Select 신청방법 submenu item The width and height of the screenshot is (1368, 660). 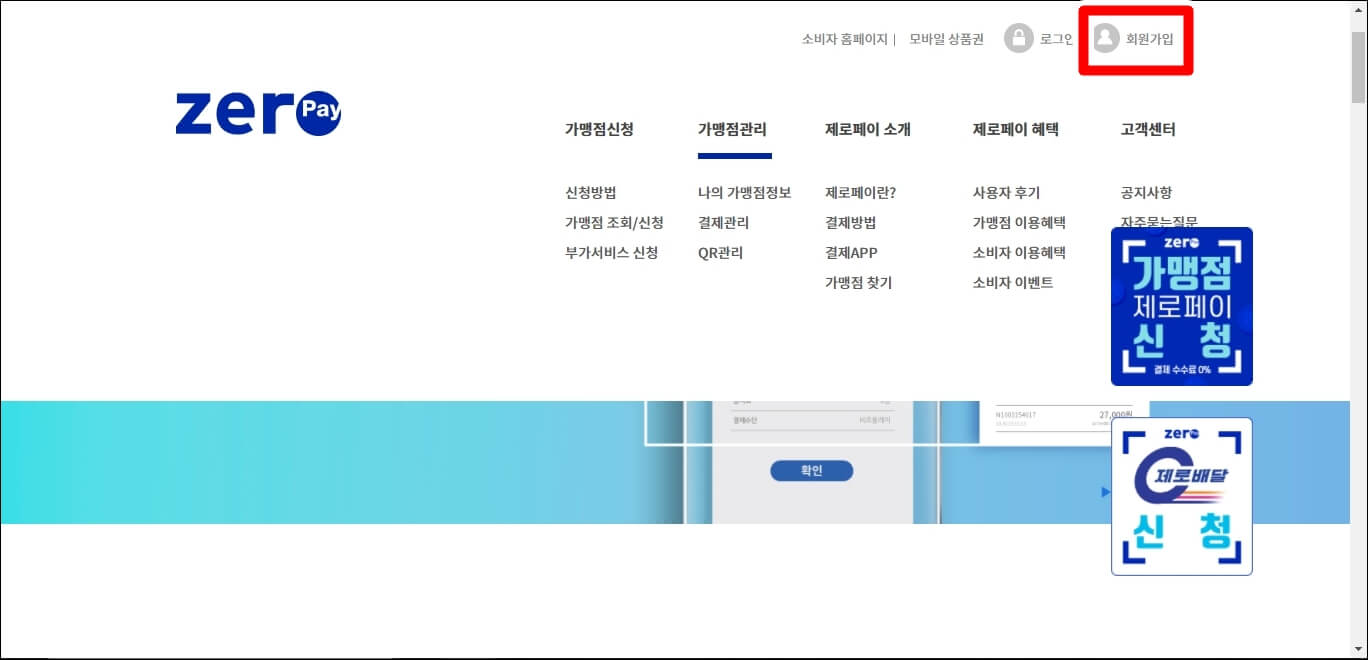click(x=591, y=193)
